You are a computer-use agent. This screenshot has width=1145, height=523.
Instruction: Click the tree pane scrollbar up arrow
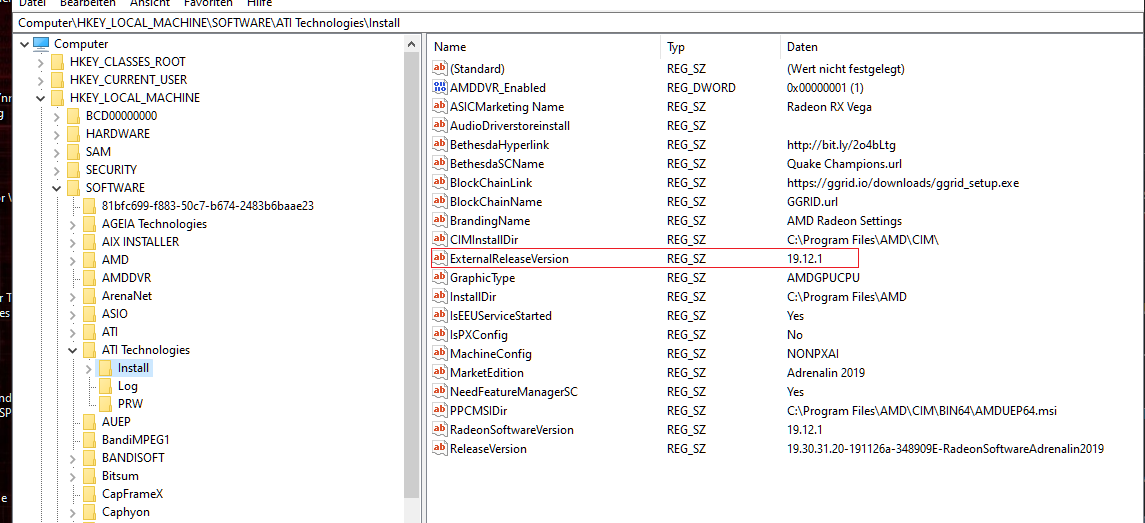pyautogui.click(x=412, y=45)
